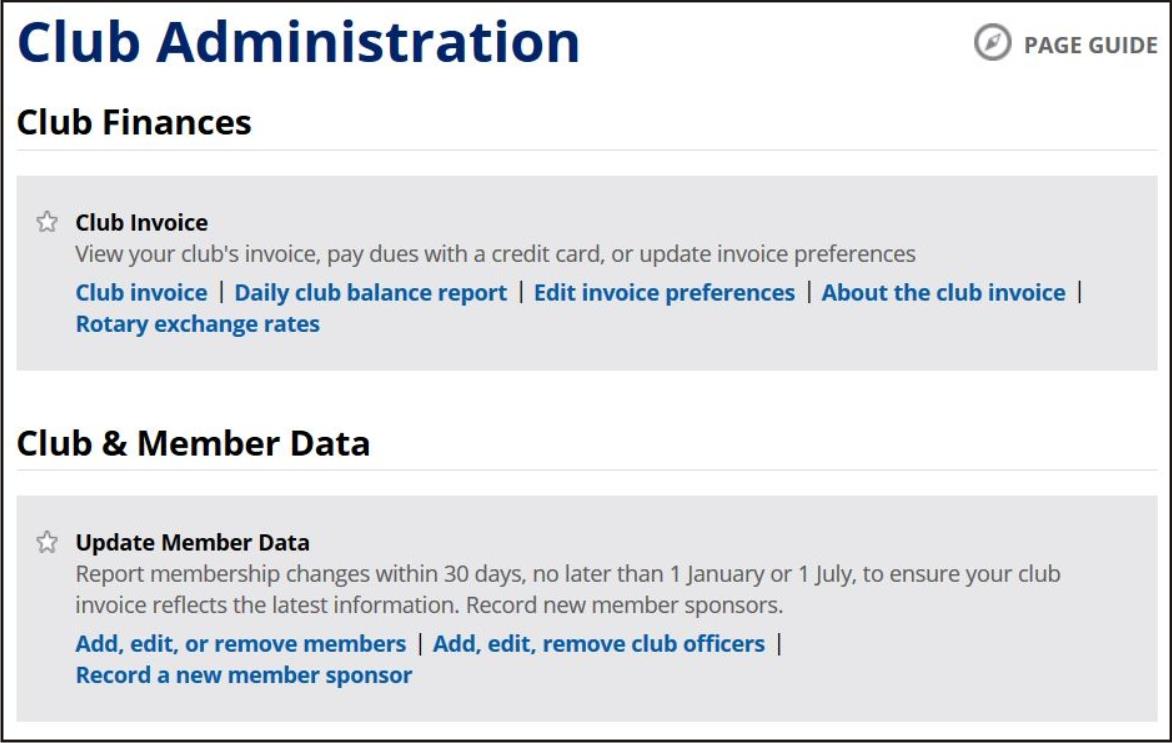
Task: View the Daily club balance report
Action: click(371, 292)
